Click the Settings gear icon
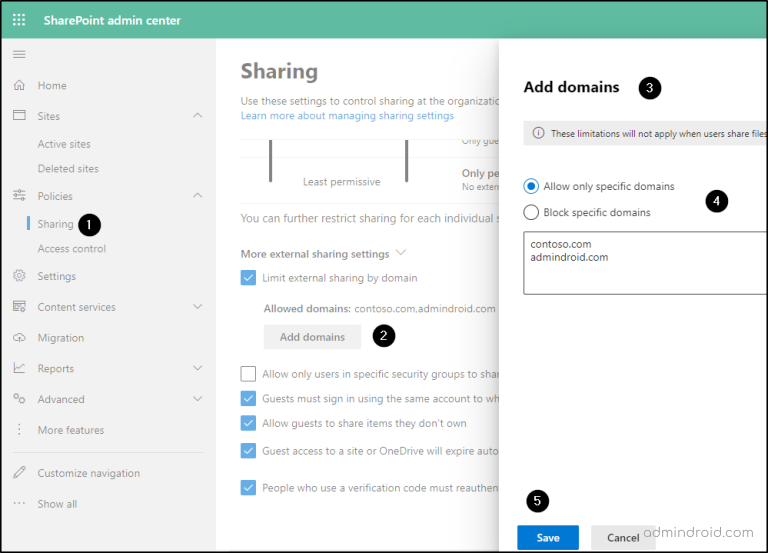The width and height of the screenshot is (768, 553). point(19,275)
